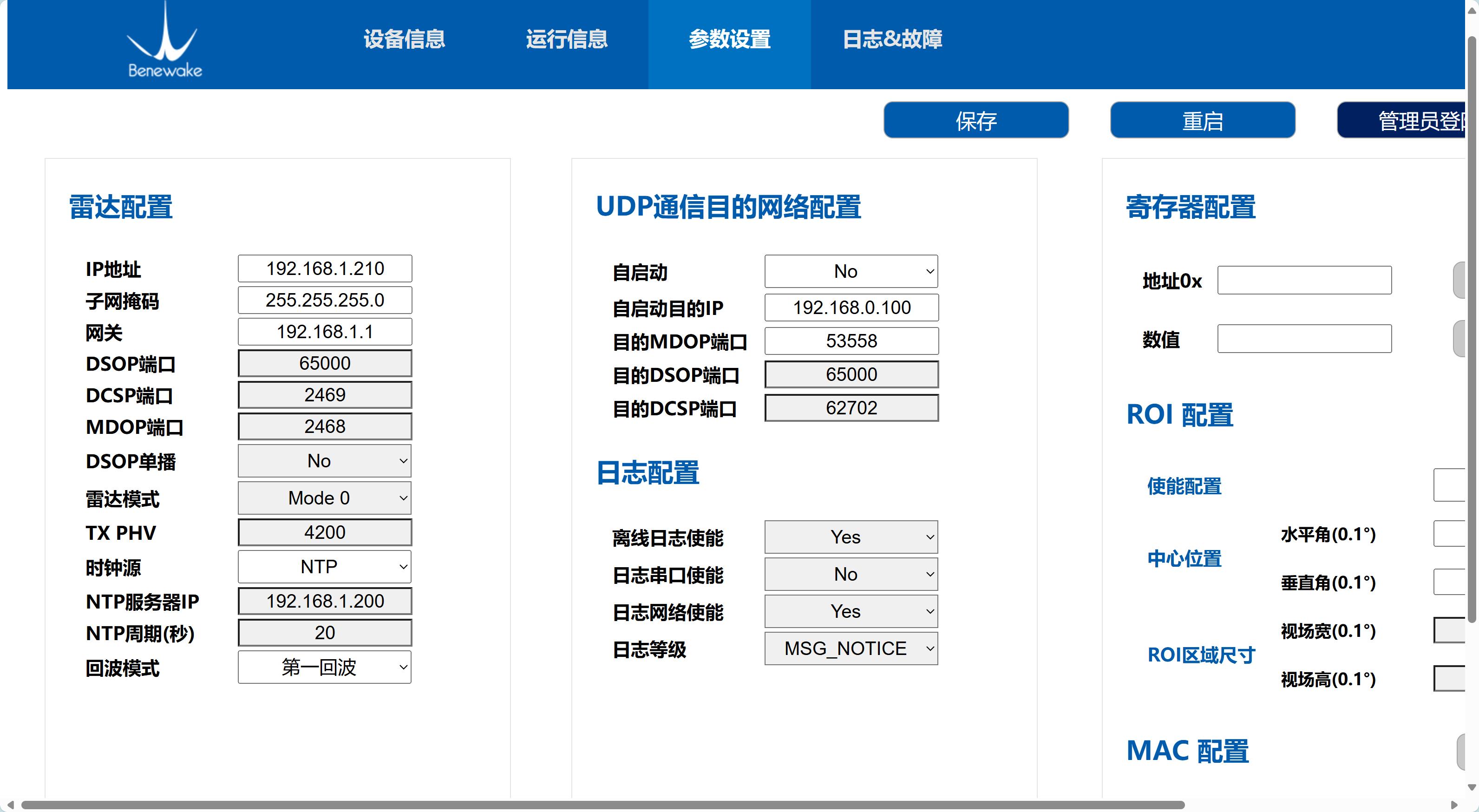Click the 数值 register input field
This screenshot has width=1479, height=812.
coord(1304,339)
